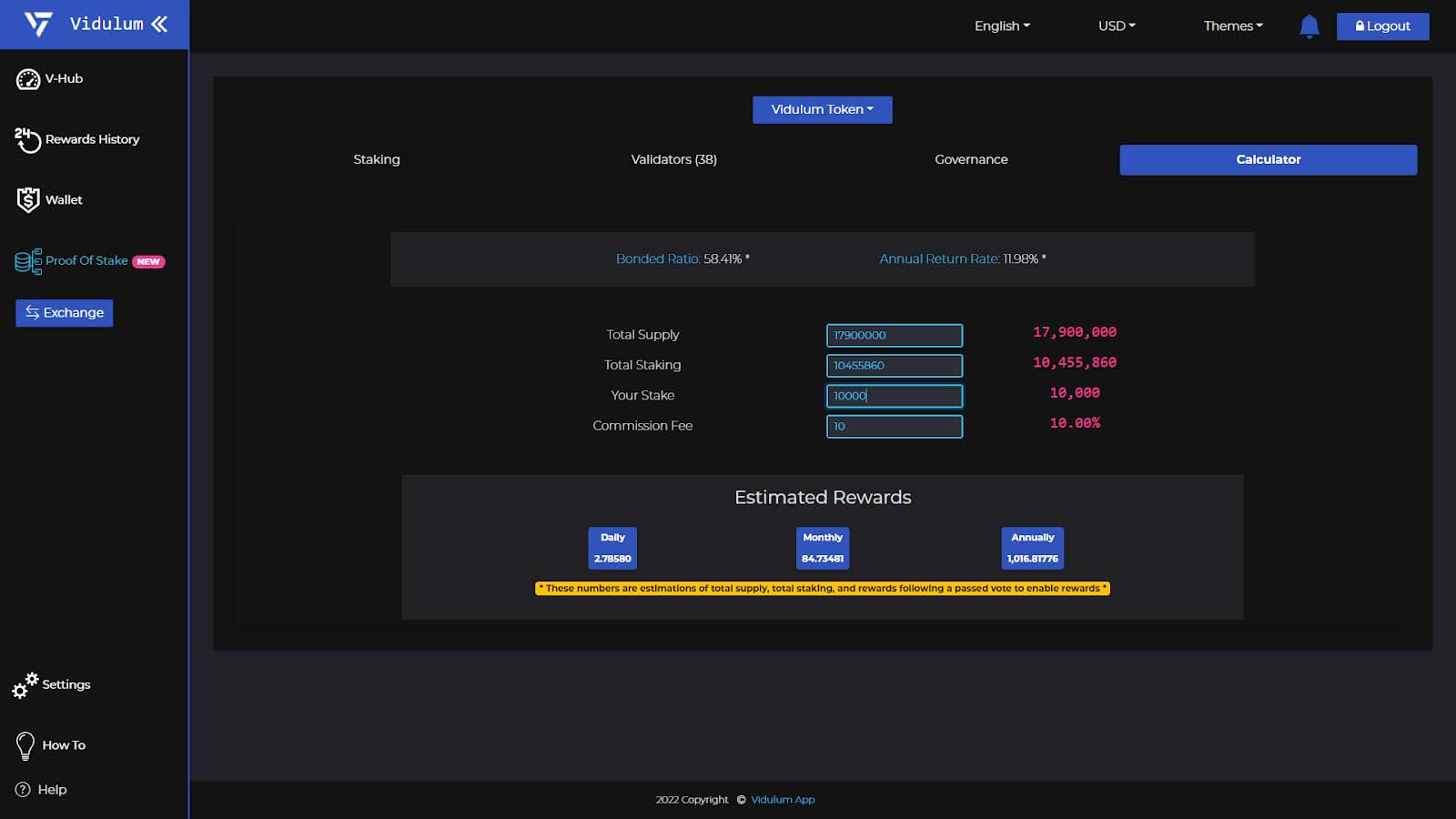Open Help question mark icon
Screen dimensions: 1456x819
click(x=23, y=790)
